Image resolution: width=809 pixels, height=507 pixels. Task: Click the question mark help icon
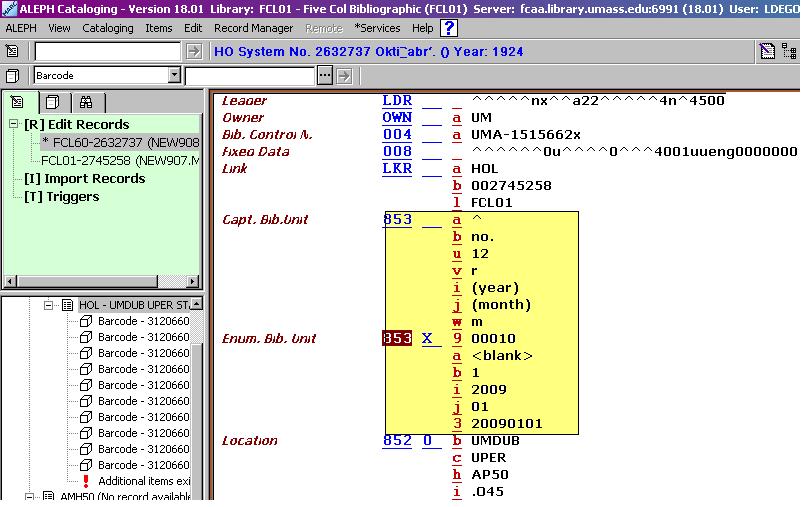coord(449,28)
